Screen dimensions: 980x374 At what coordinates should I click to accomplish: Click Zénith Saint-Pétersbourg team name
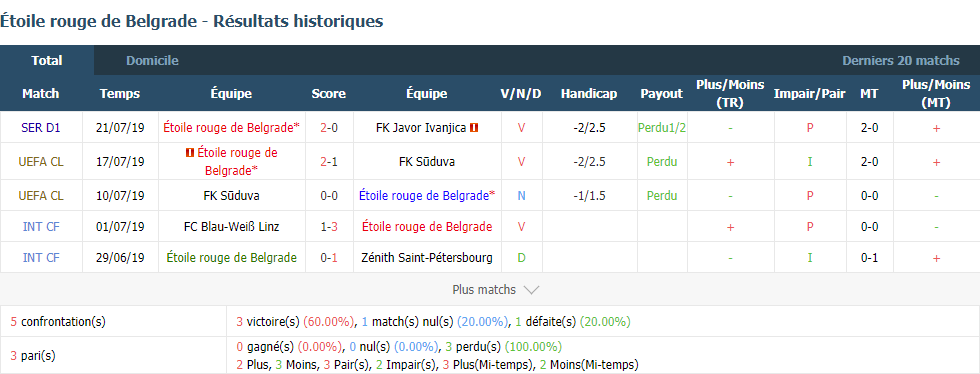pyautogui.click(x=426, y=257)
